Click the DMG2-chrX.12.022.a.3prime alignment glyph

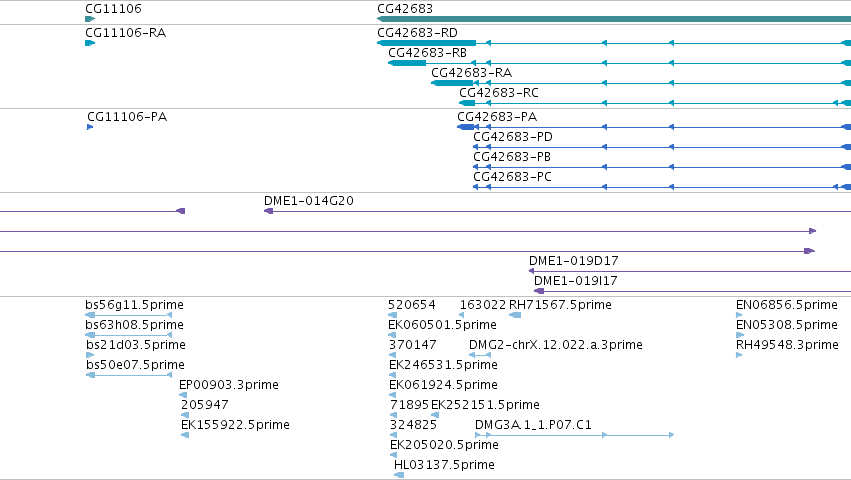point(480,355)
